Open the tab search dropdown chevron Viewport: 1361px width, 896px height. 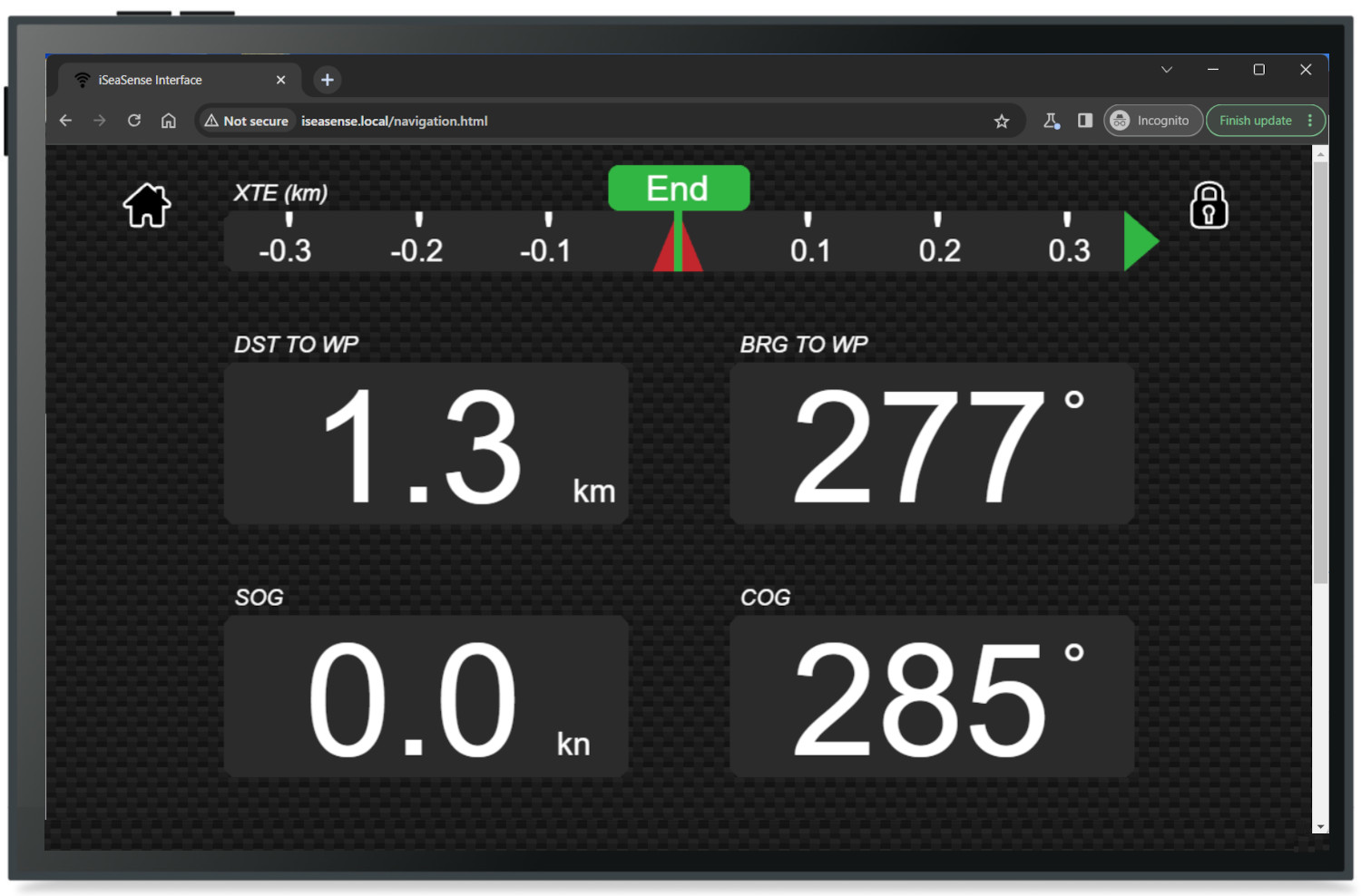[x=1166, y=69]
